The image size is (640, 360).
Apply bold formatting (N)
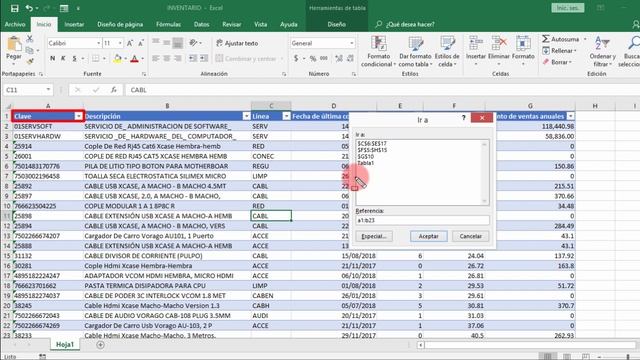tap(53, 59)
